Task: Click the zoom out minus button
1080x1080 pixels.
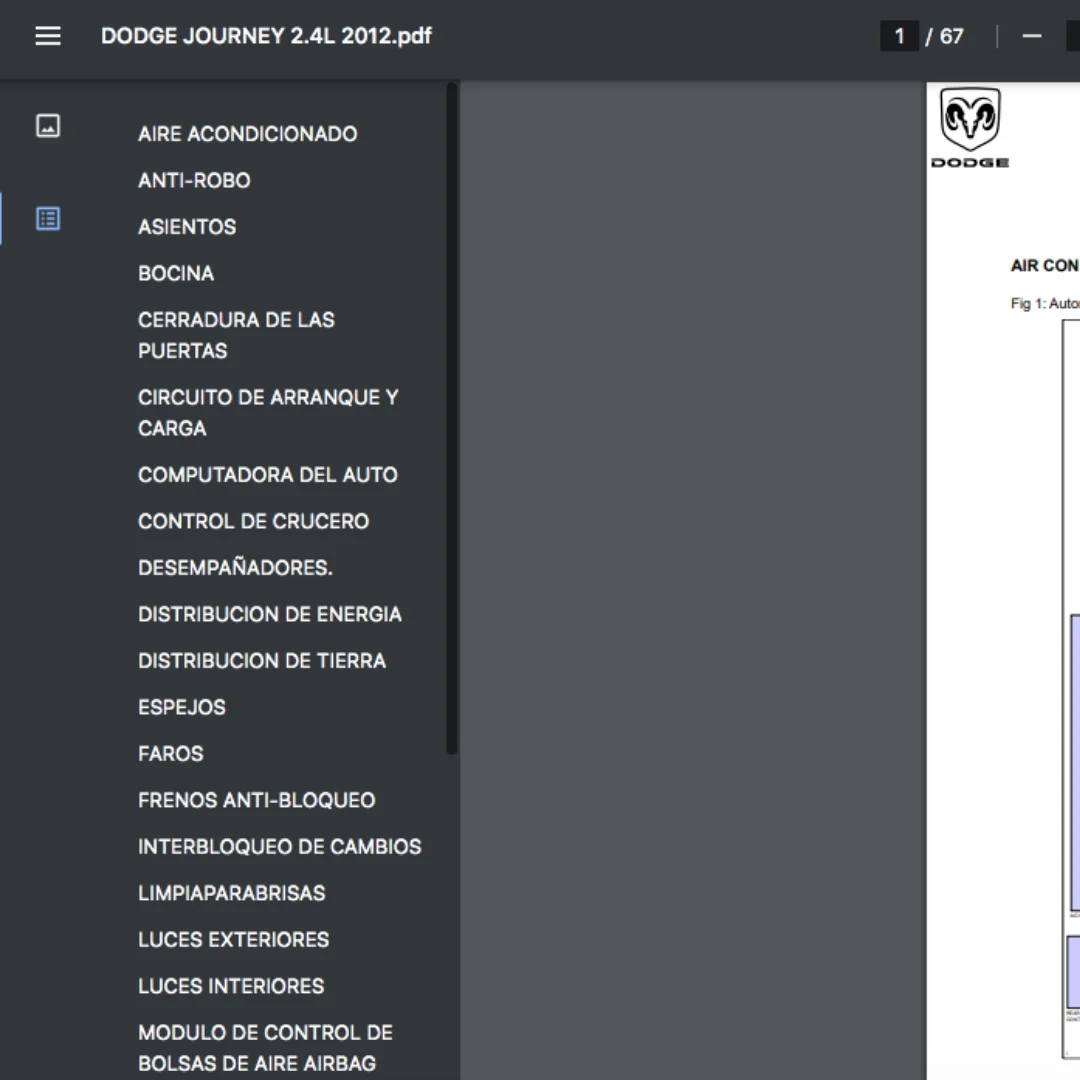Action: (x=1031, y=36)
